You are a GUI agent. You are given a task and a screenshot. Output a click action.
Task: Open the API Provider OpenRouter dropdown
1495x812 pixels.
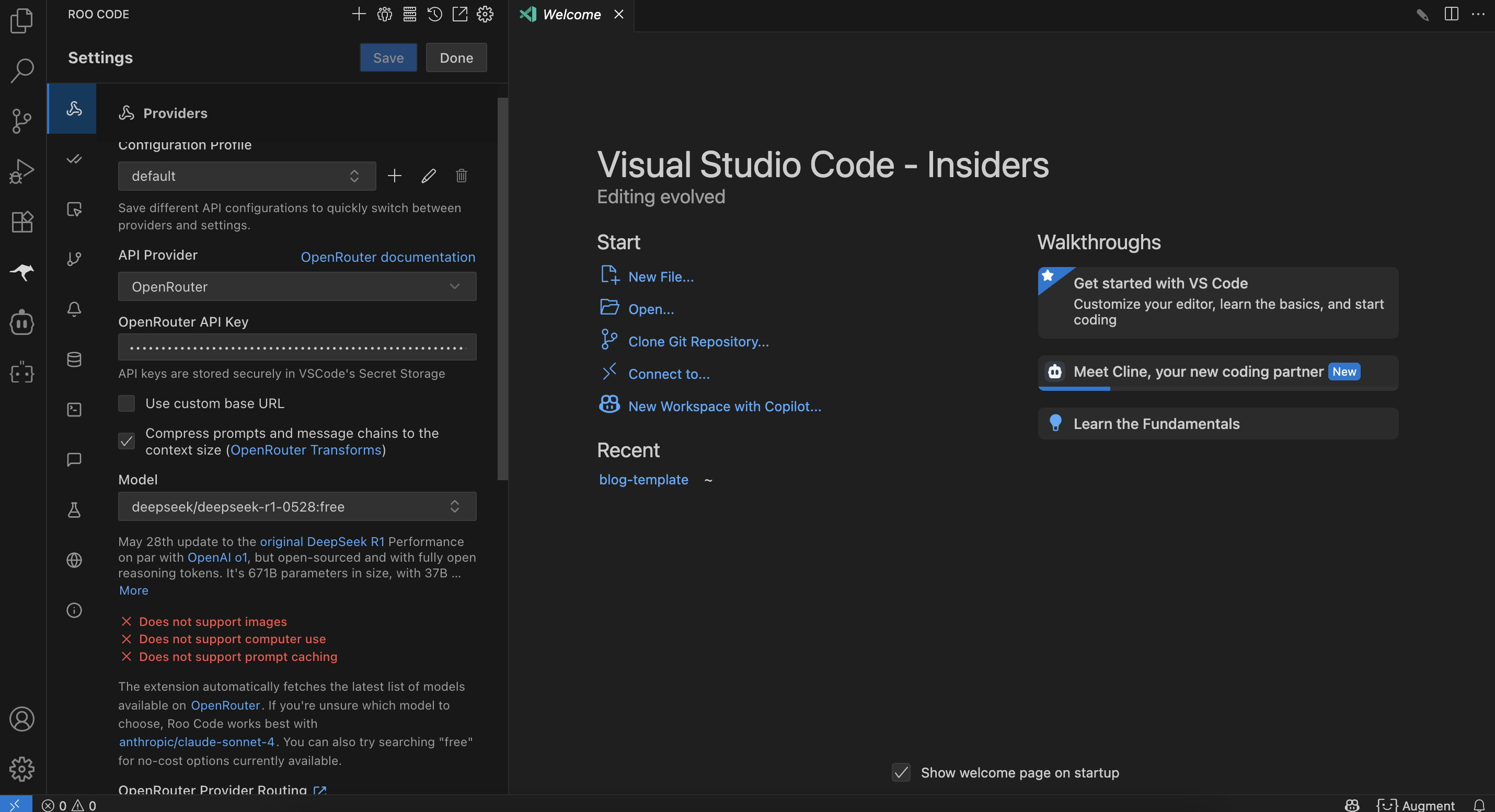(297, 286)
